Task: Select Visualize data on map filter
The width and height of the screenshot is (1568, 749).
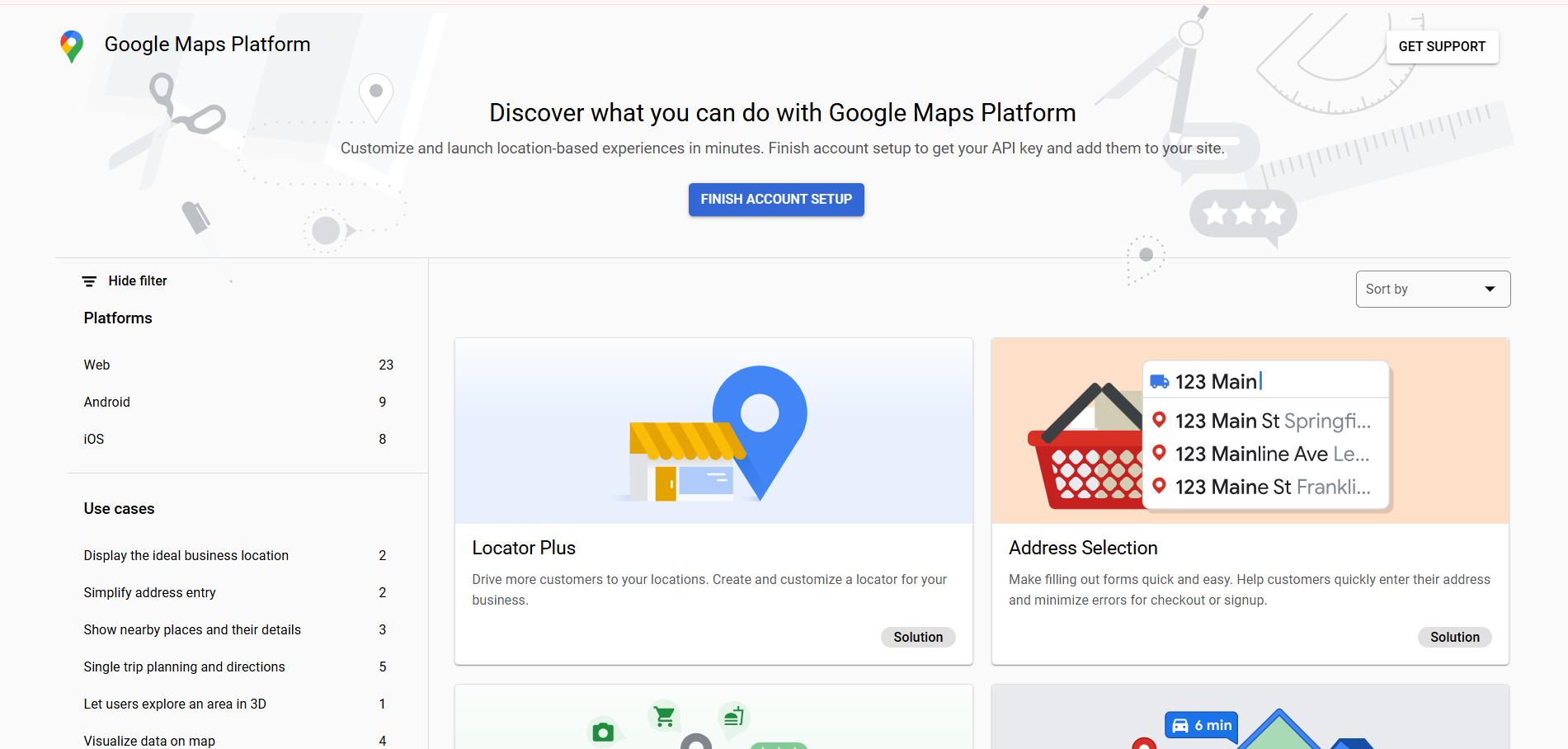Action: [x=149, y=740]
